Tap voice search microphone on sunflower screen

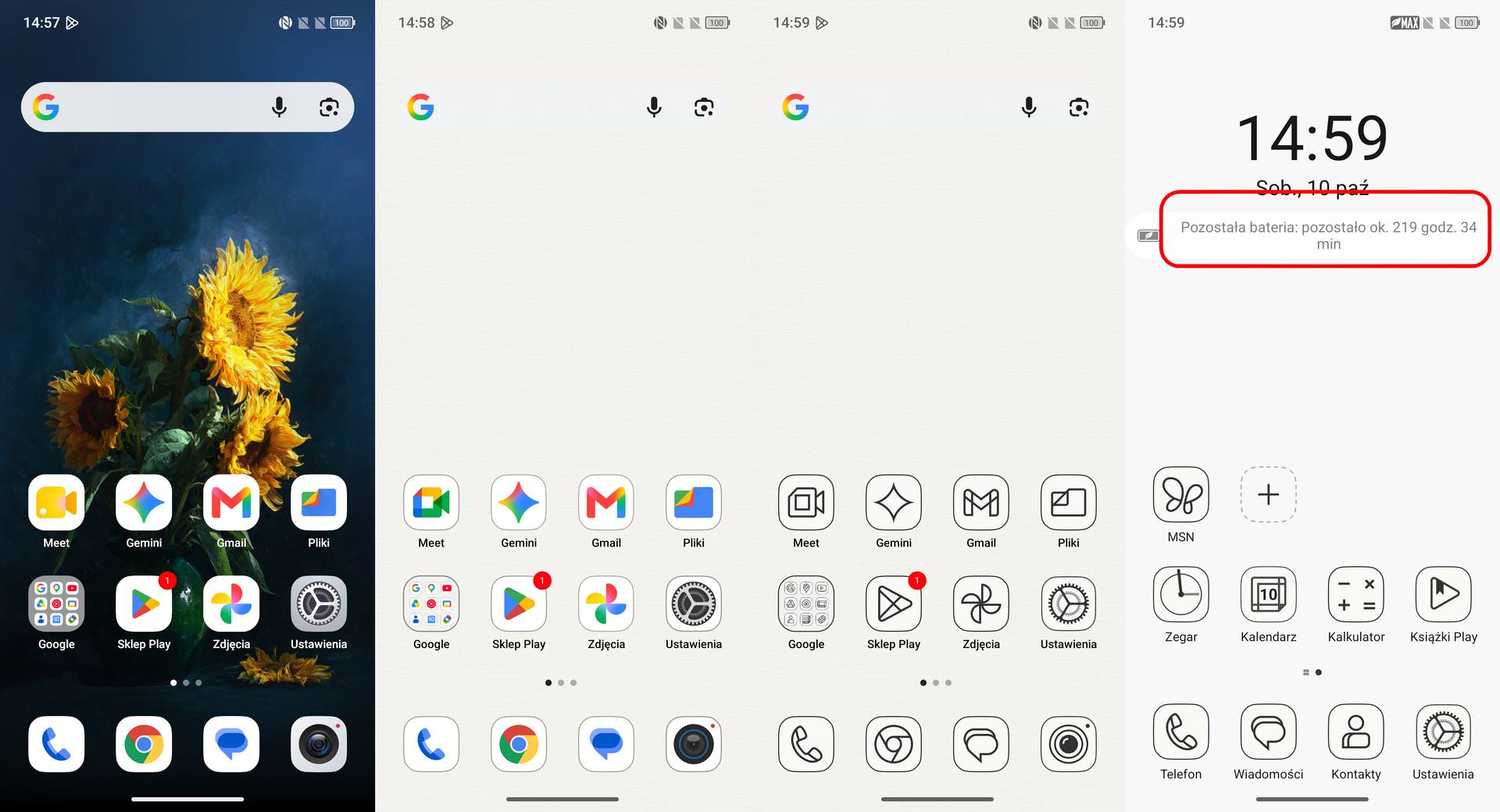279,107
